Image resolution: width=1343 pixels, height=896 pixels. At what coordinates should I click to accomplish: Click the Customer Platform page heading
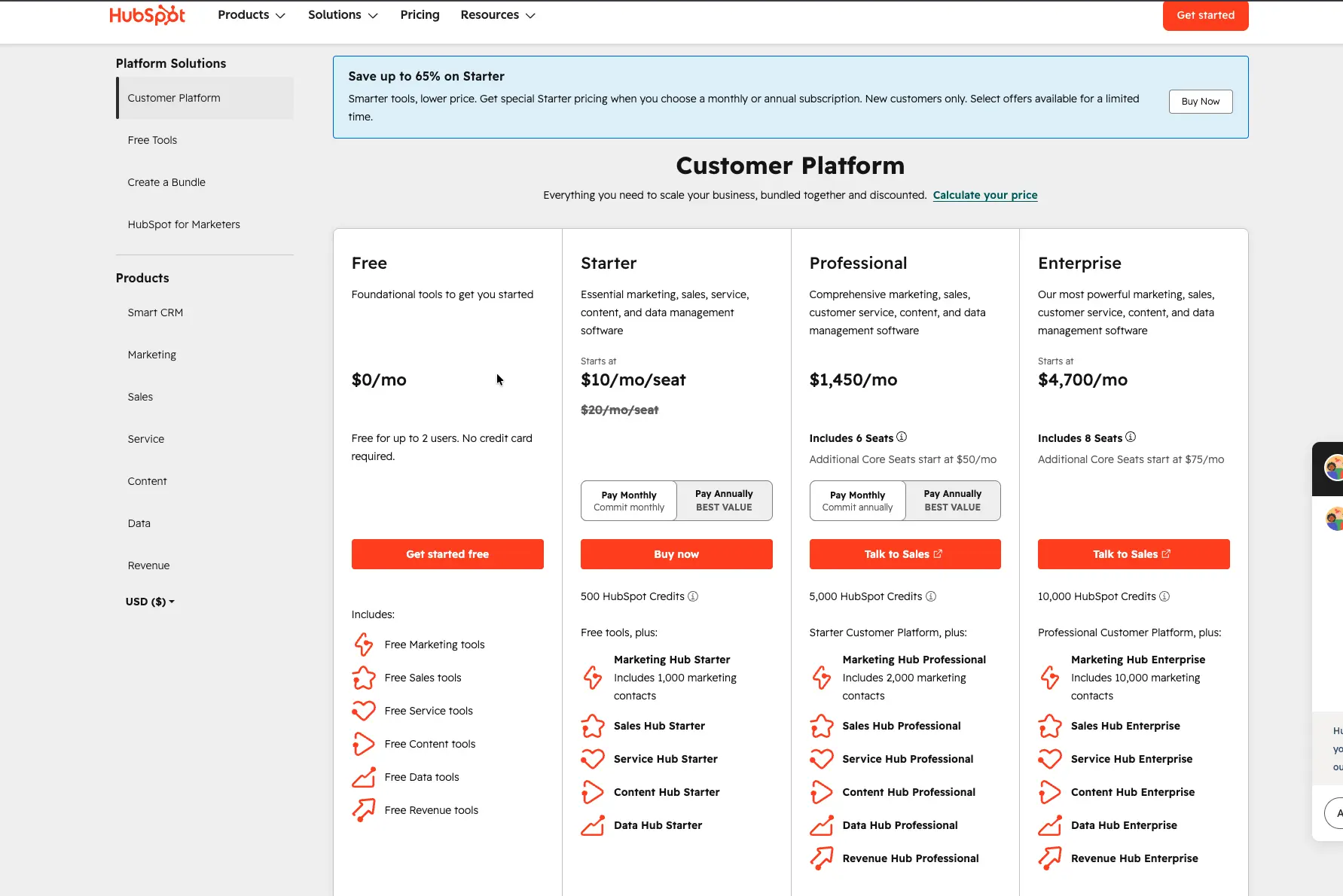[790, 166]
